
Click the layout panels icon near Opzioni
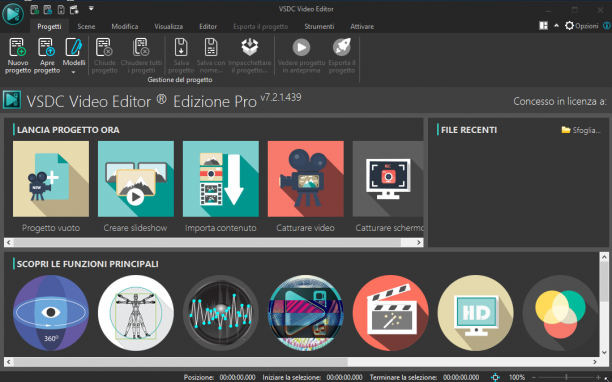pyautogui.click(x=543, y=26)
